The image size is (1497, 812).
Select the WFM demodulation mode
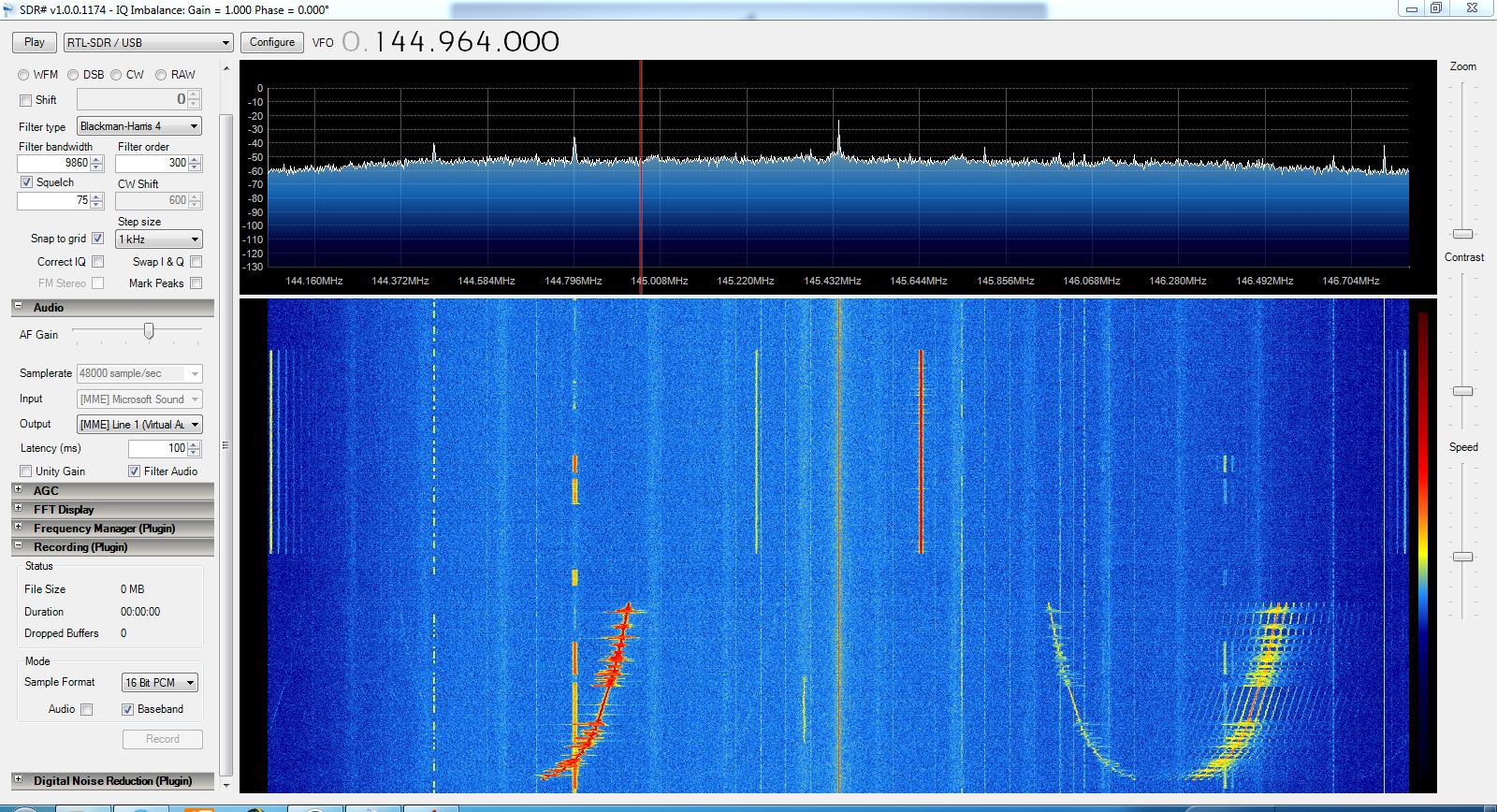pyautogui.click(x=23, y=75)
